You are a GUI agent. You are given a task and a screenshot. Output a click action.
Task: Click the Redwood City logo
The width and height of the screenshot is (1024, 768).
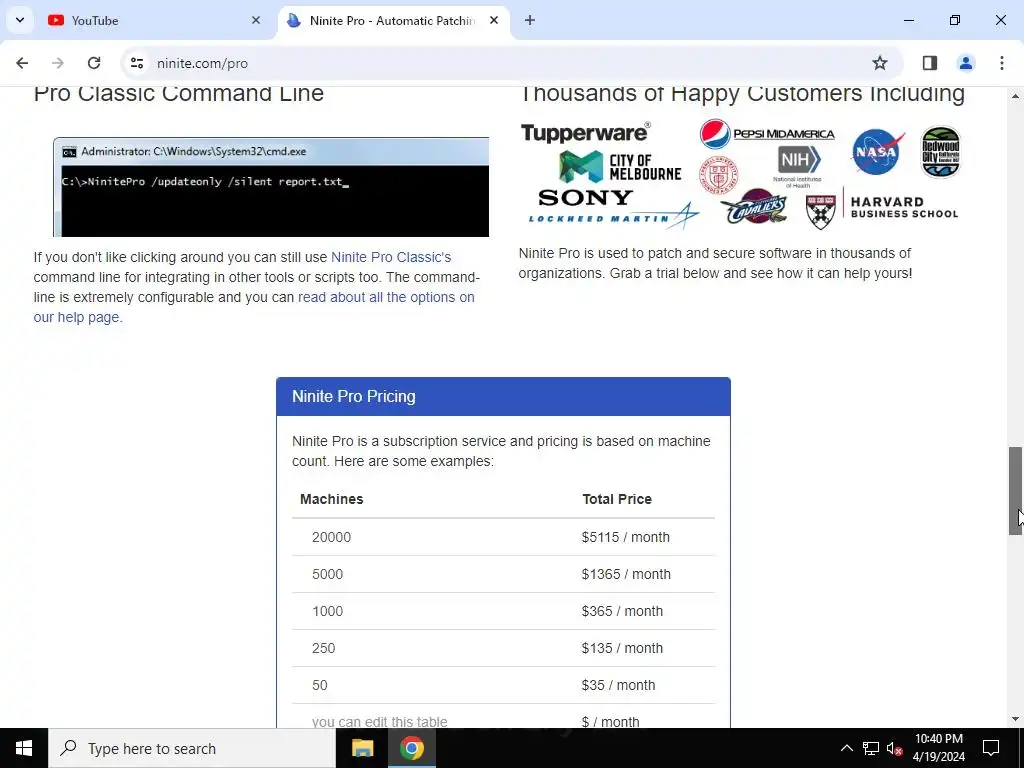pos(940,152)
